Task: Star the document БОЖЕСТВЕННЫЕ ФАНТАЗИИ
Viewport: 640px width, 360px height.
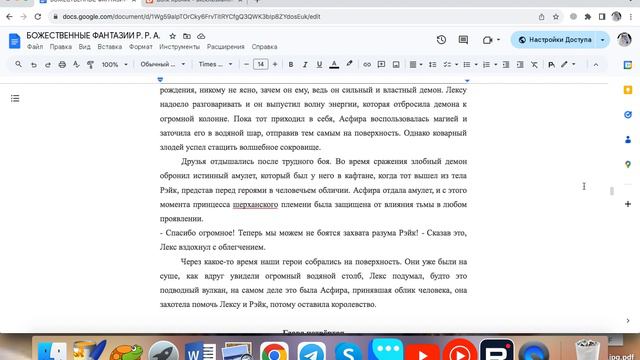Action: click(x=173, y=36)
